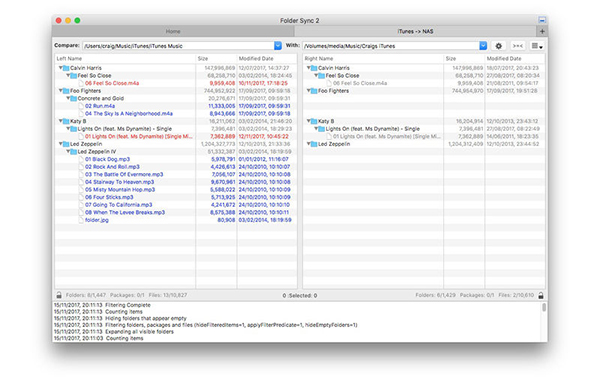600x380 pixels.
Task: Add a new tab with plus button
Action: [542, 31]
